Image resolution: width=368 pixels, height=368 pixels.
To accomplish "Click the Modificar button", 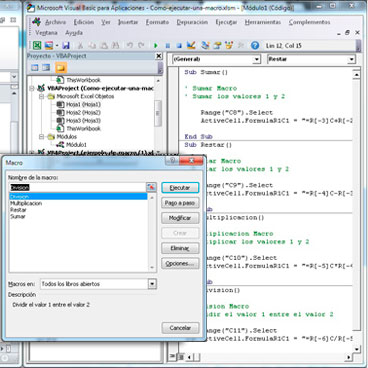I will pyautogui.click(x=180, y=218).
